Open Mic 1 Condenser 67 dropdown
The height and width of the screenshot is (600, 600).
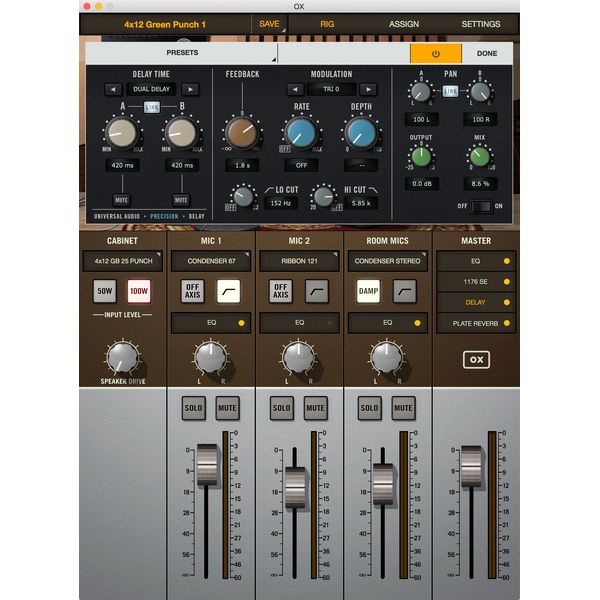pyautogui.click(x=211, y=261)
